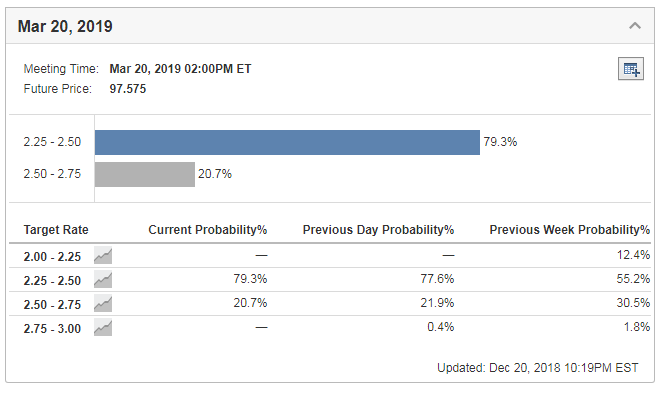Open chart icon for 2.50 - 2.75 rate
The width and height of the screenshot is (662, 399).
103,304
